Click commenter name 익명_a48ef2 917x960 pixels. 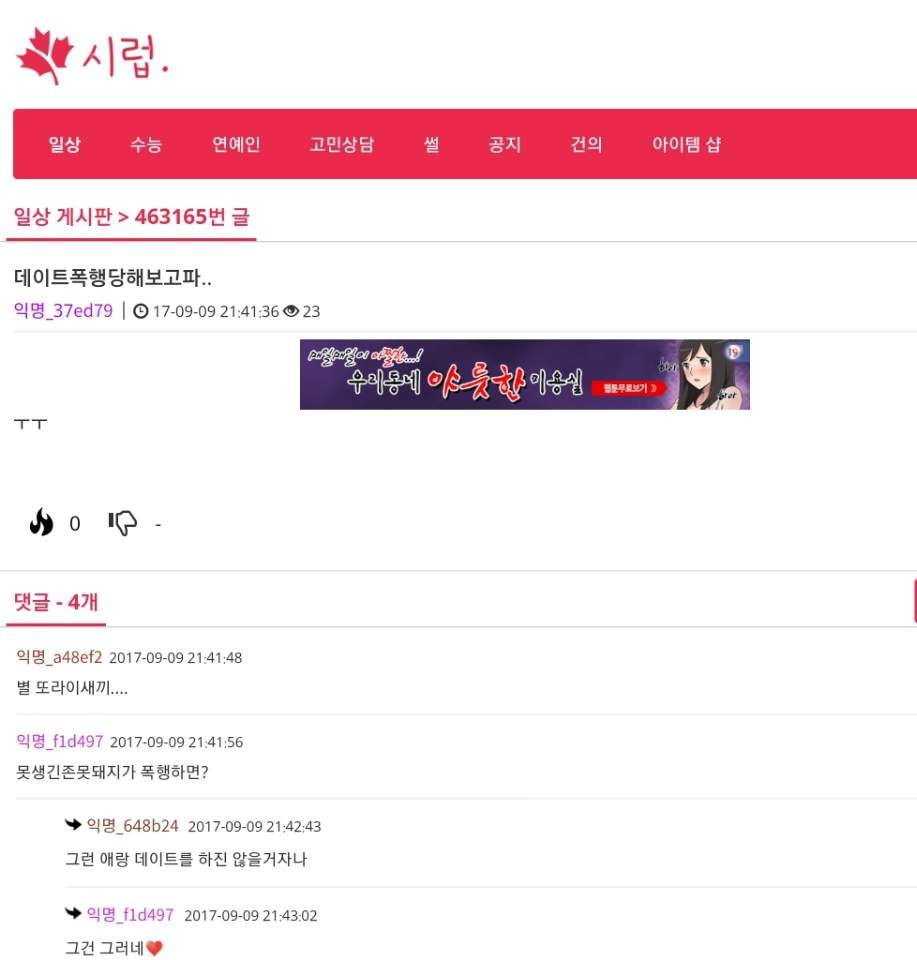pos(59,657)
